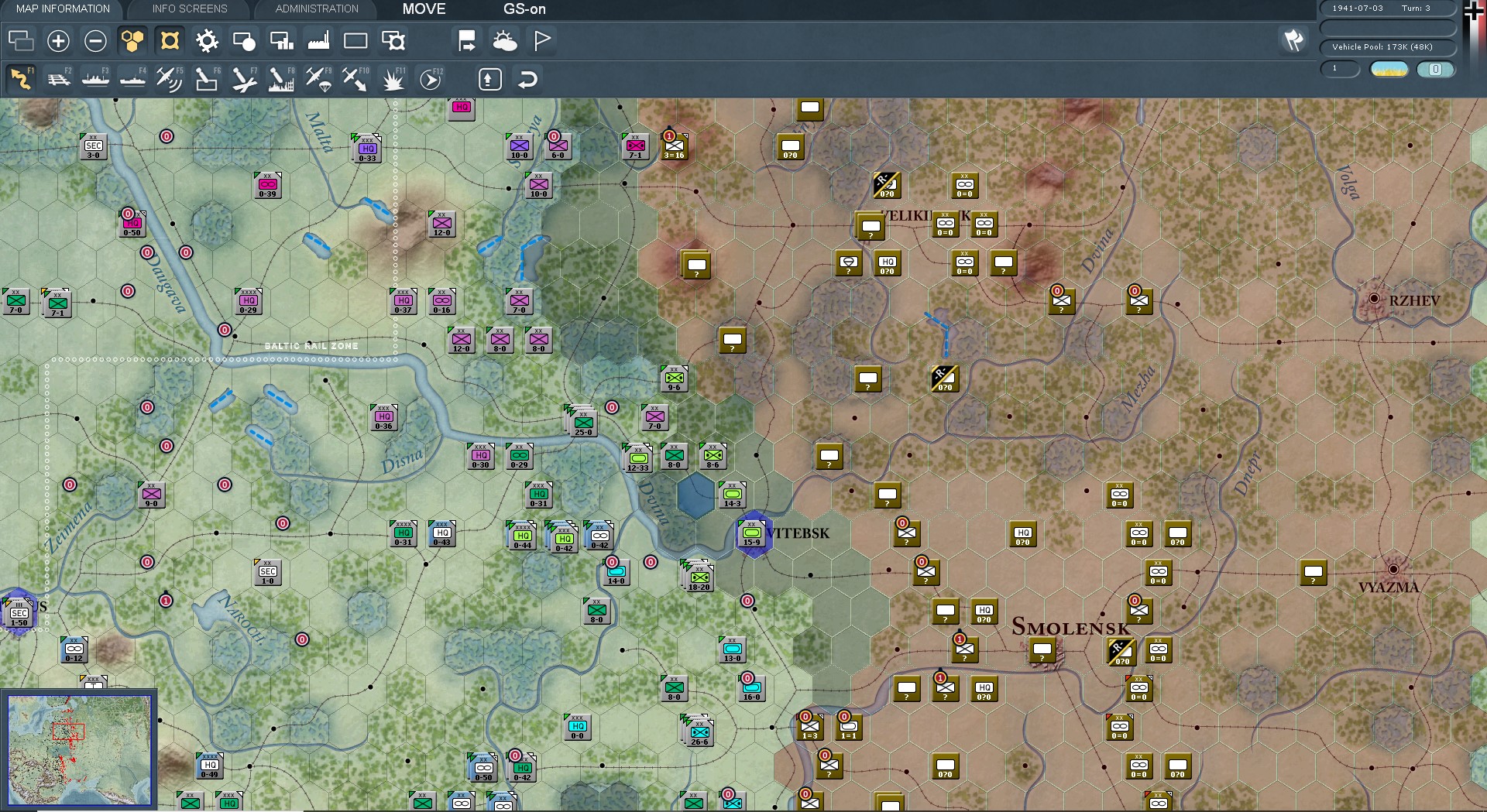This screenshot has height=812, width=1487.
Task: Click the end turn flags button
Action: 1293,40
